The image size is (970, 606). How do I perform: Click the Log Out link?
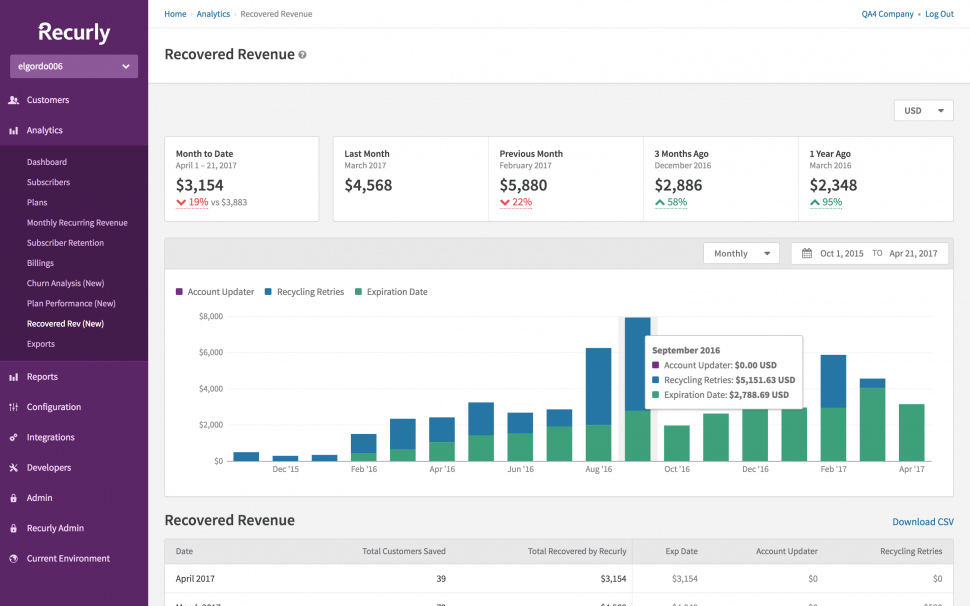coord(939,14)
